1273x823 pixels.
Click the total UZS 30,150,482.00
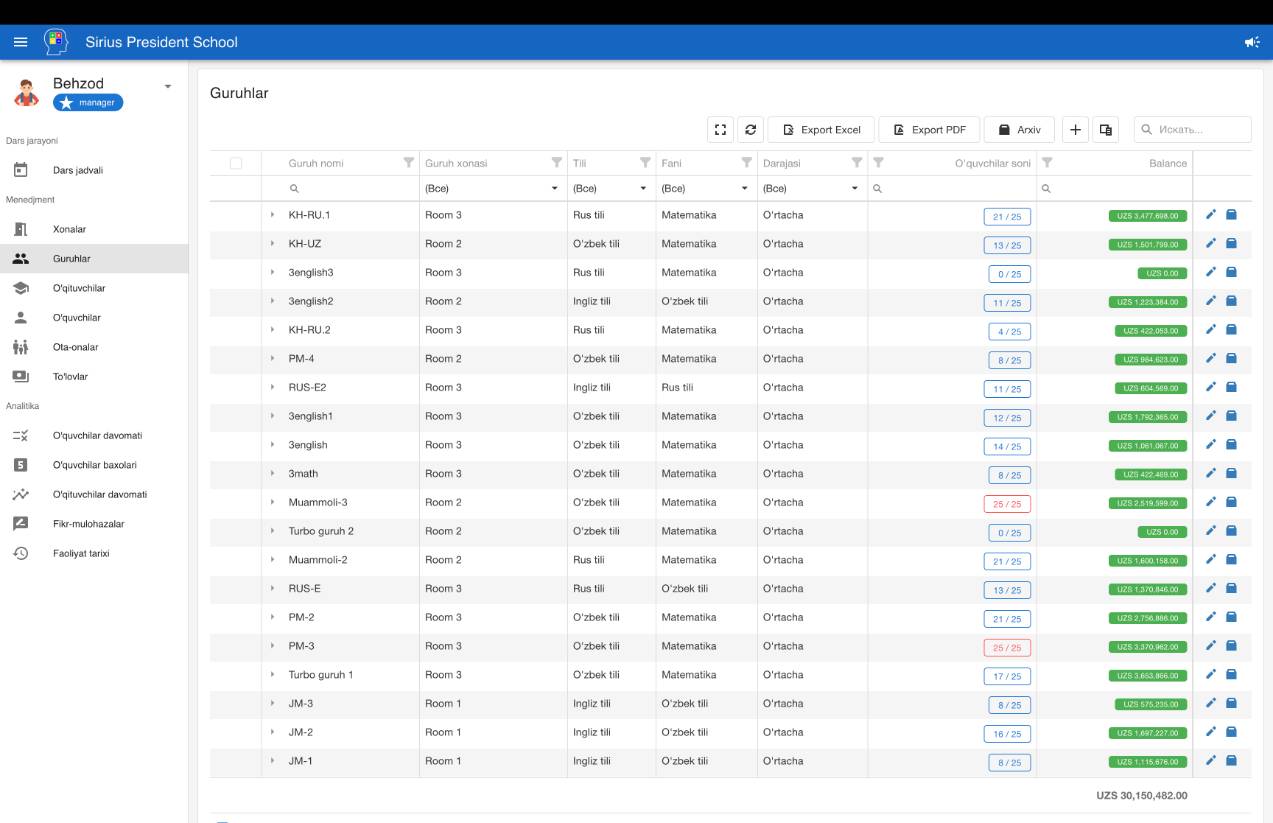coord(1142,796)
